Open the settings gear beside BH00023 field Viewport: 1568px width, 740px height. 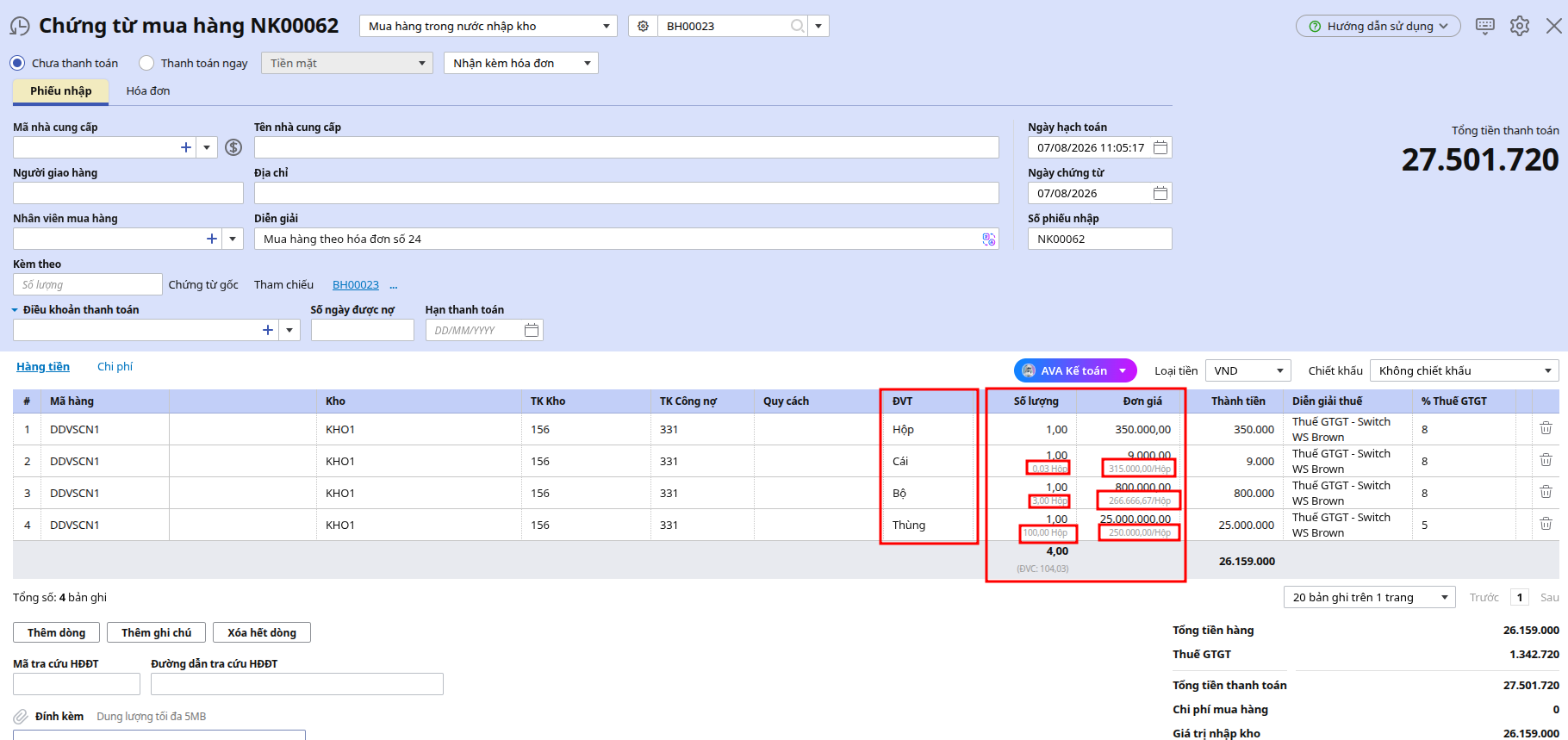(x=643, y=26)
